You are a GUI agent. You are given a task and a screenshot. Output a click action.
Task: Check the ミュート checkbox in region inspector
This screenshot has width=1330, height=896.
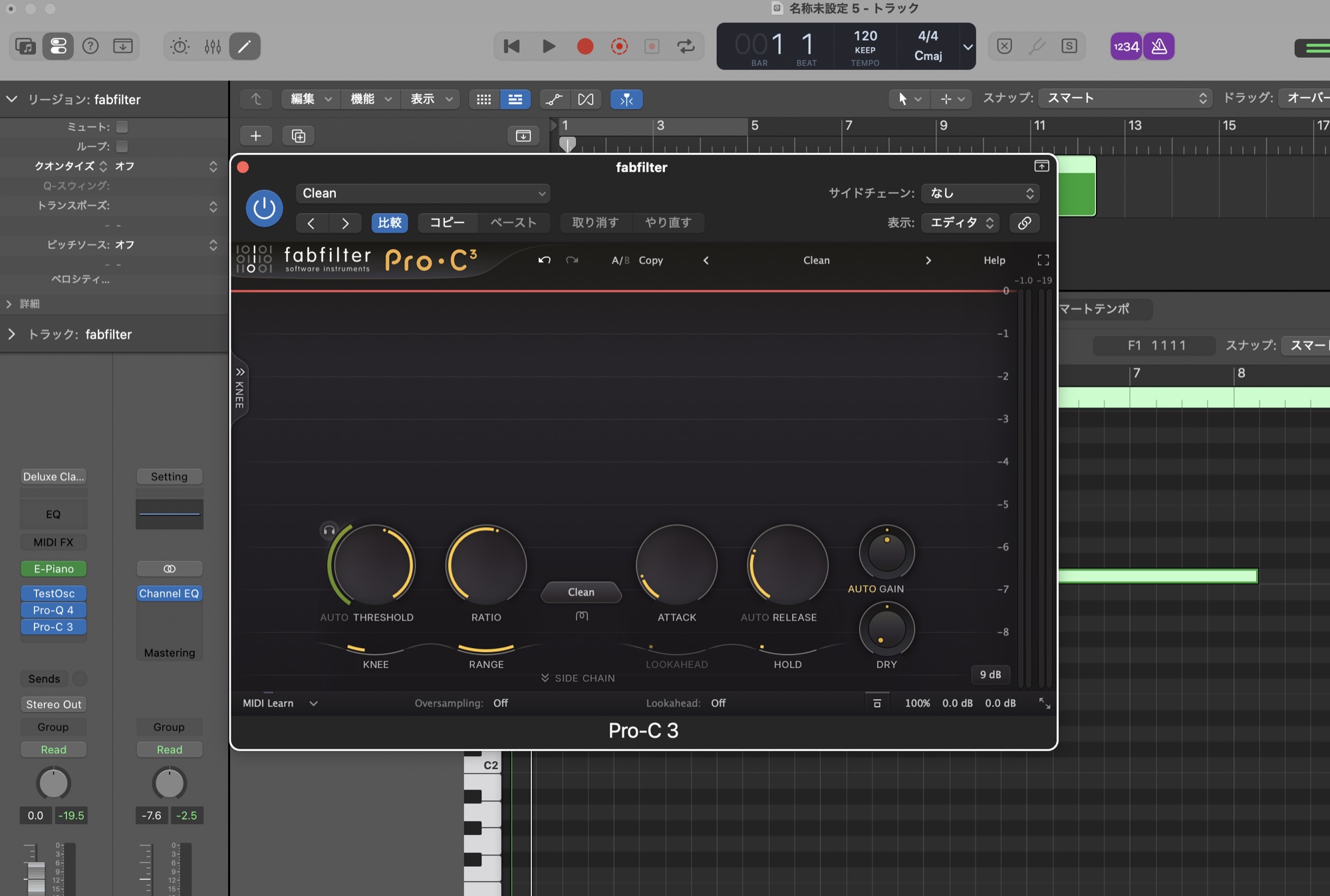[122, 126]
